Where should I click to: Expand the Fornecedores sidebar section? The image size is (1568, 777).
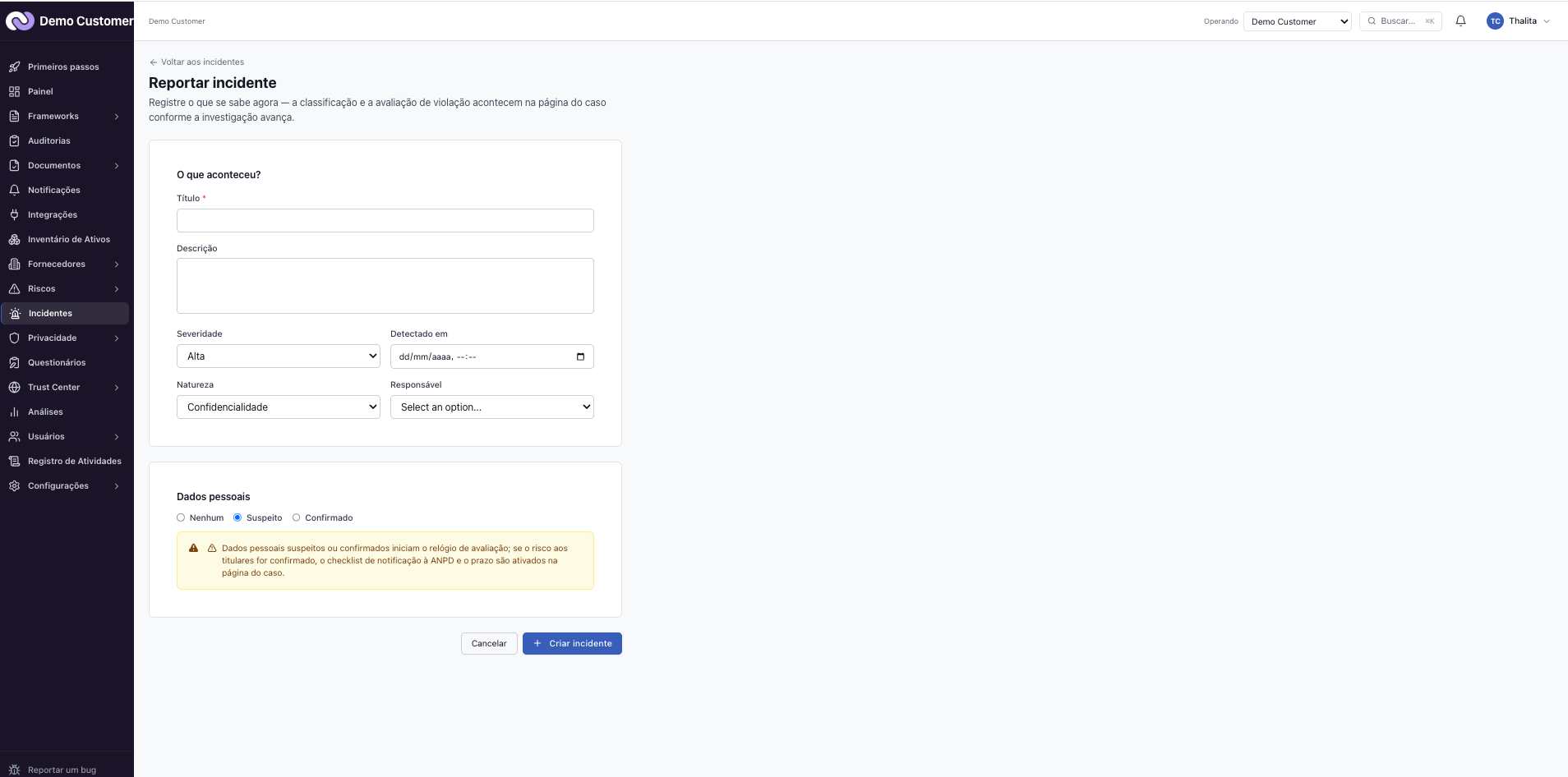pyautogui.click(x=117, y=264)
